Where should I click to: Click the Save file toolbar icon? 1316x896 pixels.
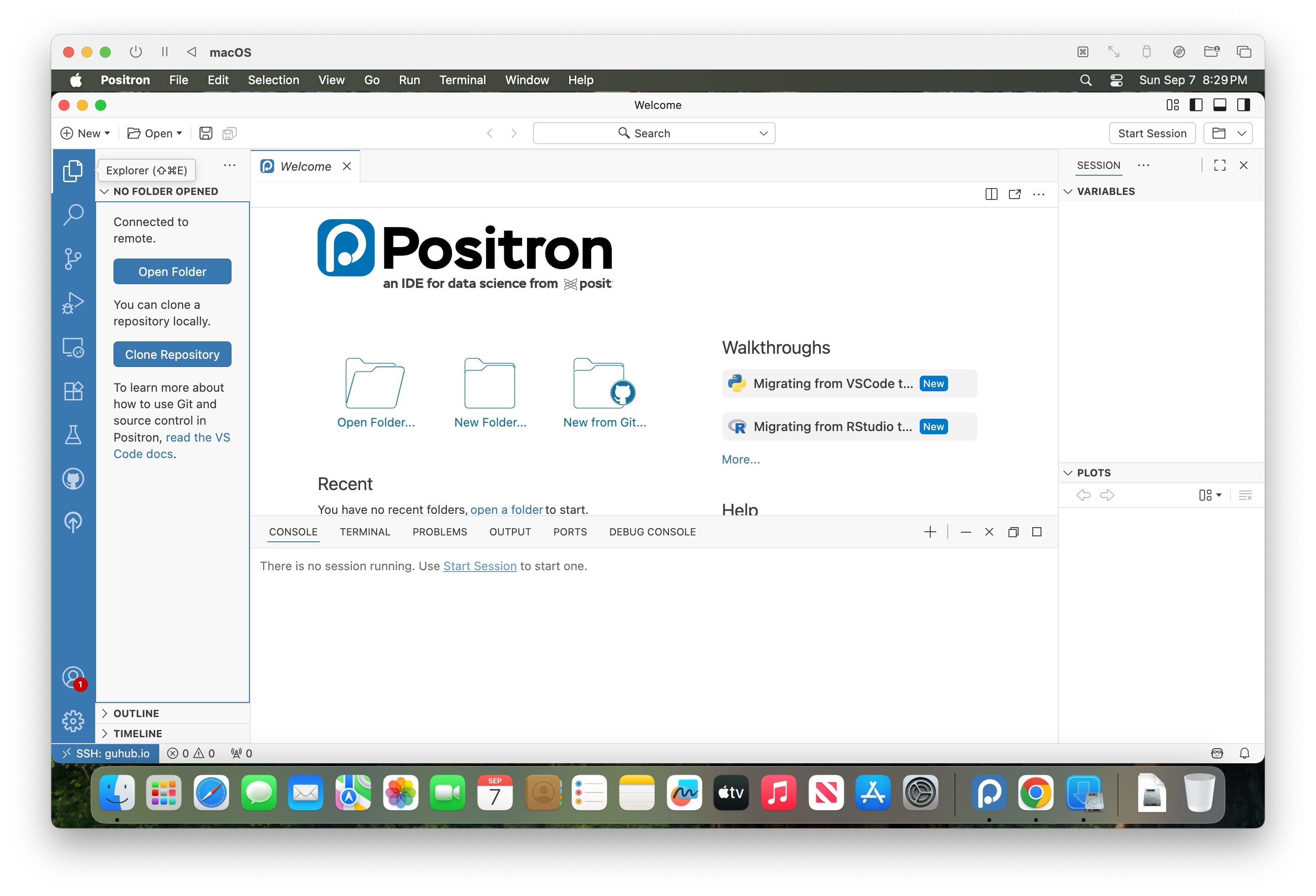pos(206,133)
